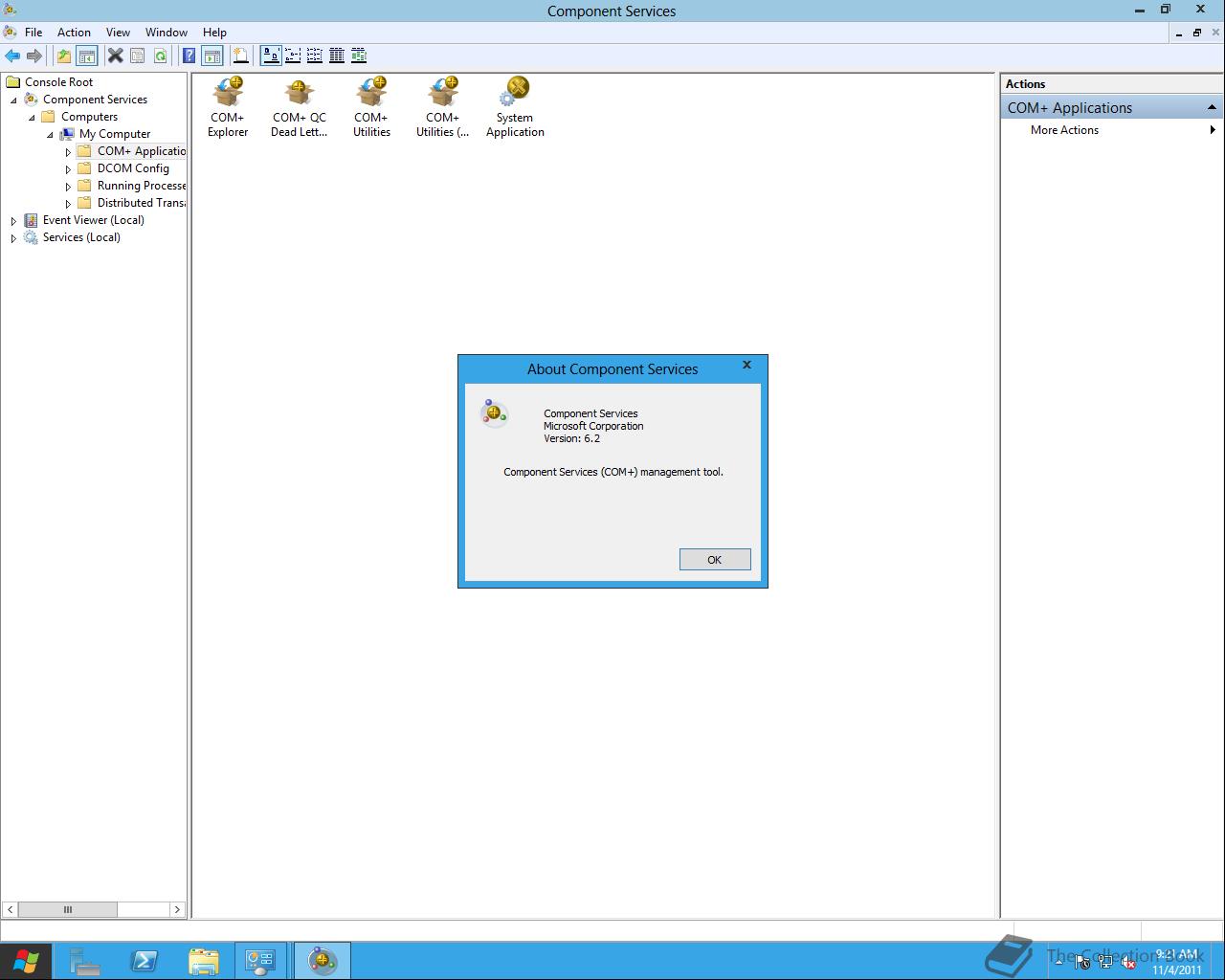The height and width of the screenshot is (980, 1225).
Task: Open File Explorer from the taskbar
Action: [x=203, y=961]
